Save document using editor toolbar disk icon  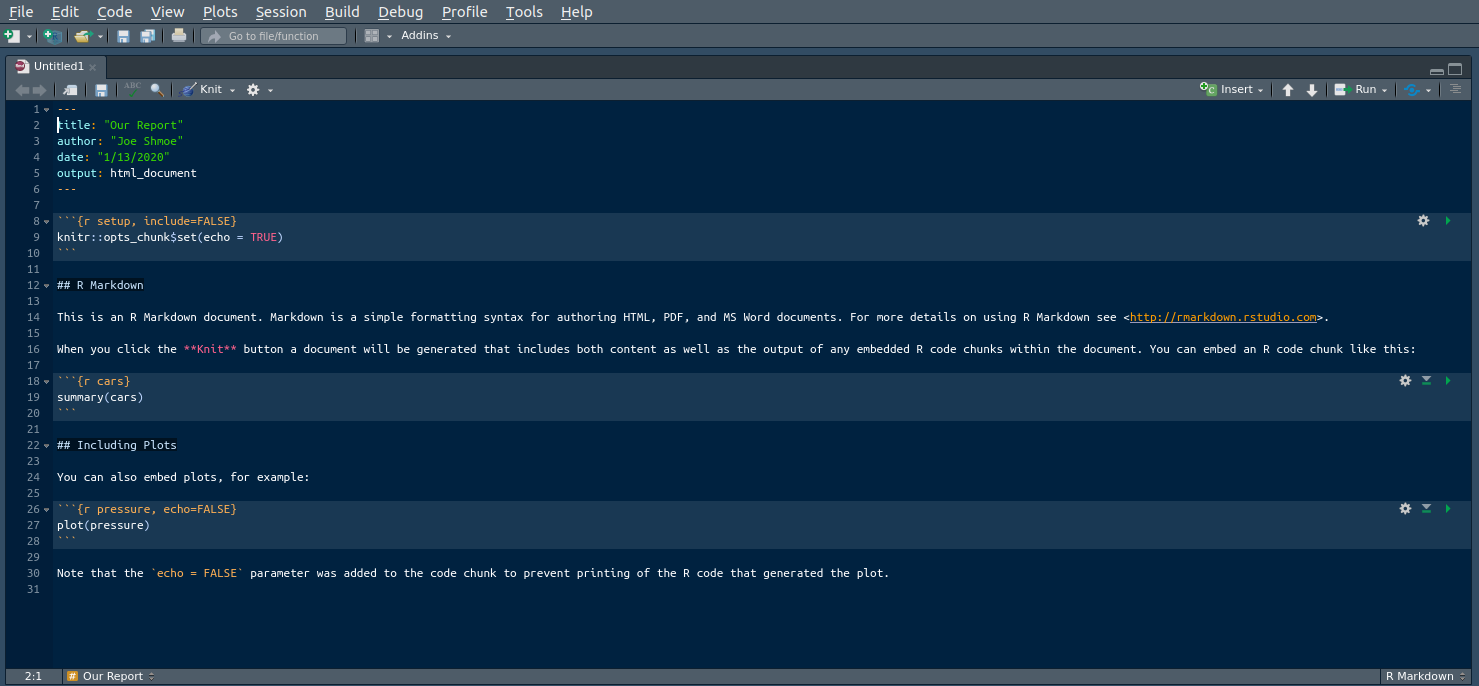101,90
